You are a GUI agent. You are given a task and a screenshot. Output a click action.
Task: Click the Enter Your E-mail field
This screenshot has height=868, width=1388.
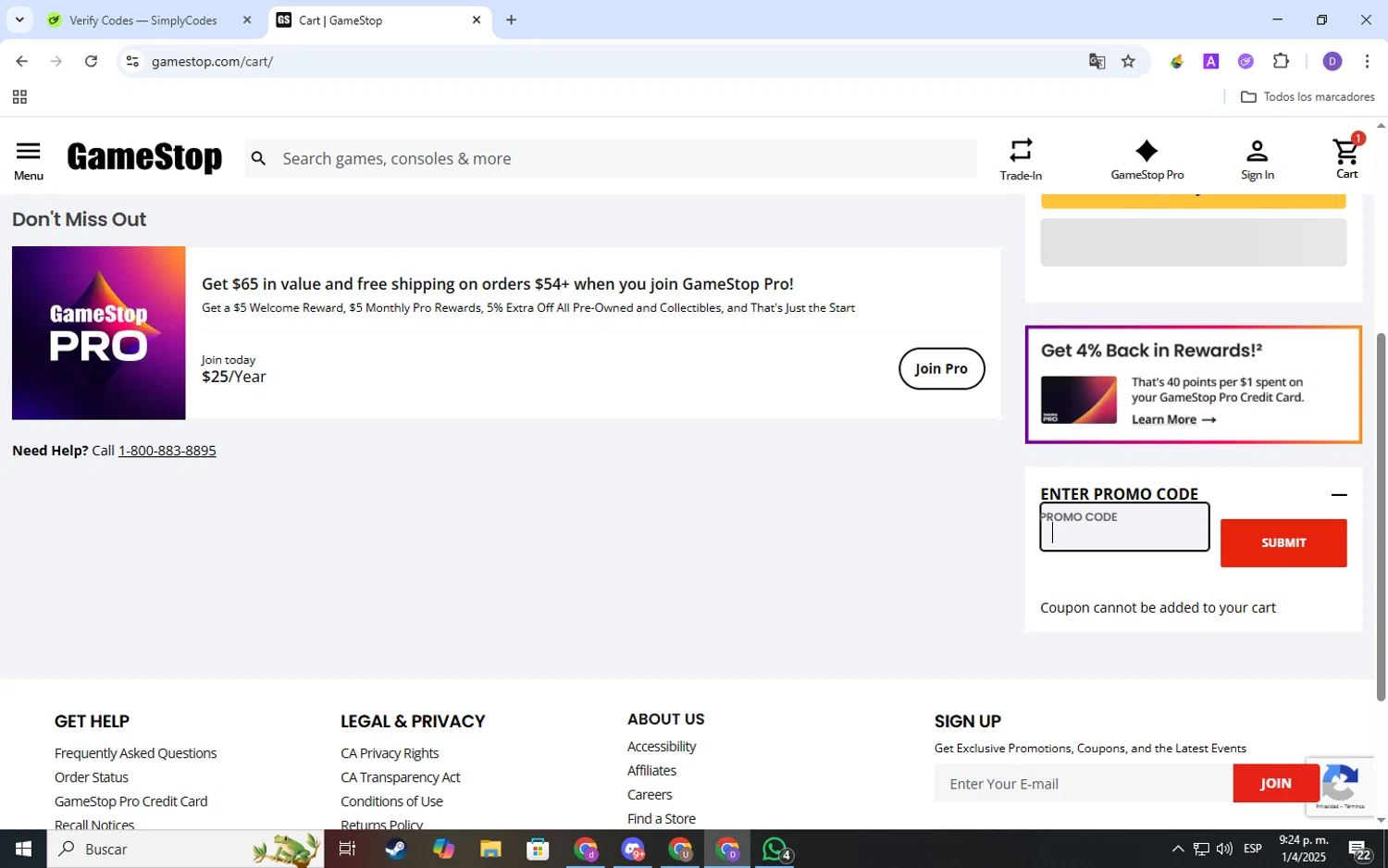(x=1084, y=784)
